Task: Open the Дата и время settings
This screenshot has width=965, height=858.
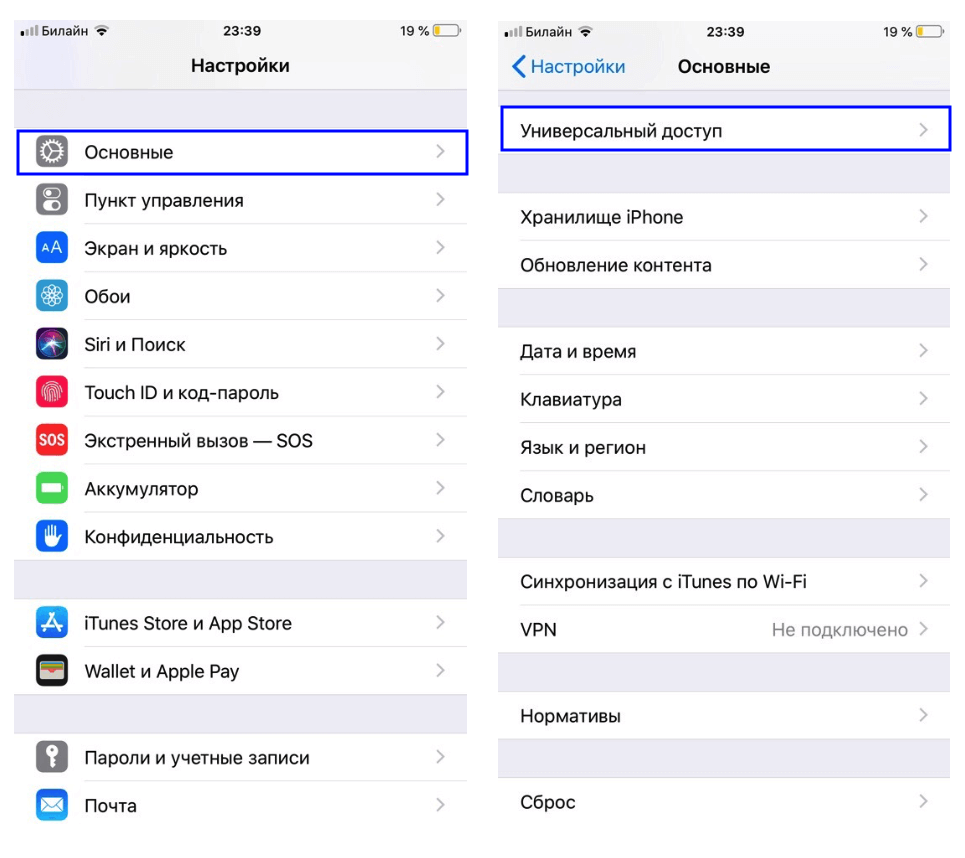Action: (x=724, y=351)
